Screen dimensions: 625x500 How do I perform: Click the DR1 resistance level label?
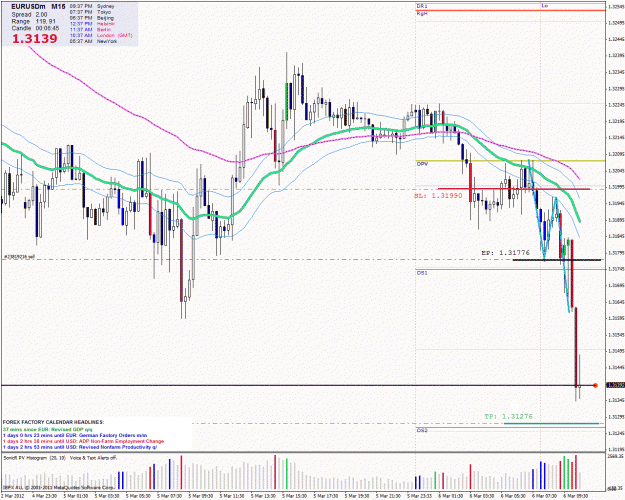pyautogui.click(x=422, y=6)
